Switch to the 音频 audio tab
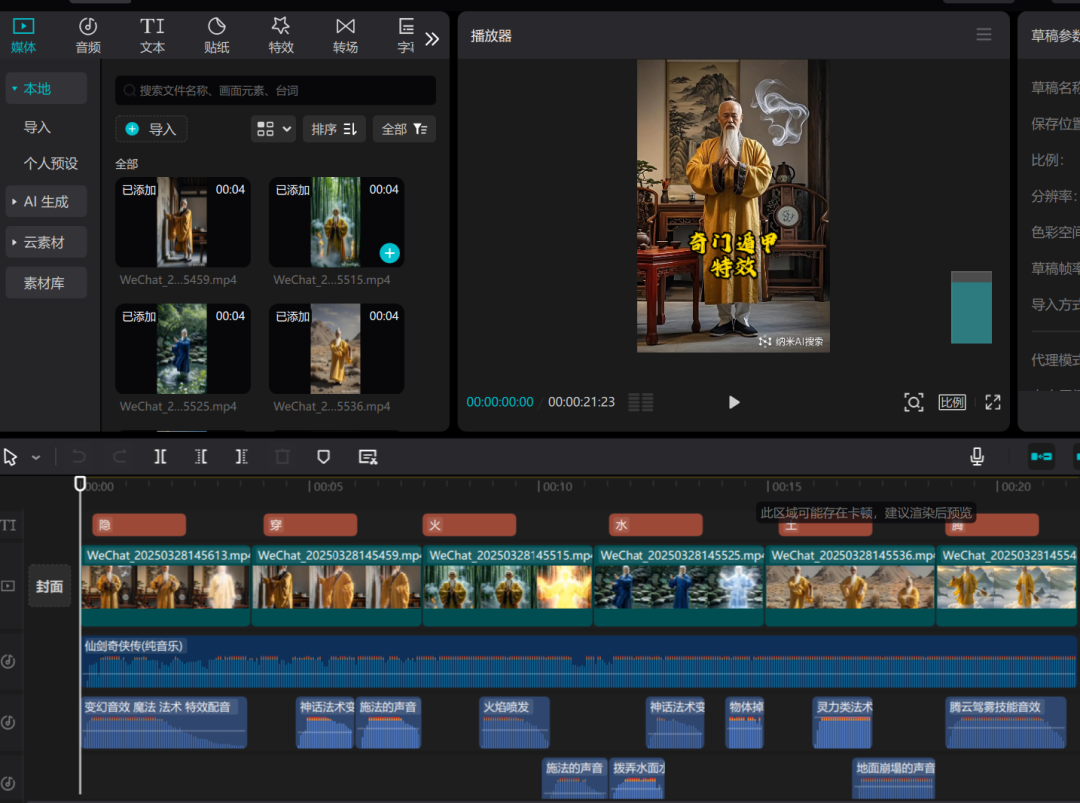 point(88,35)
